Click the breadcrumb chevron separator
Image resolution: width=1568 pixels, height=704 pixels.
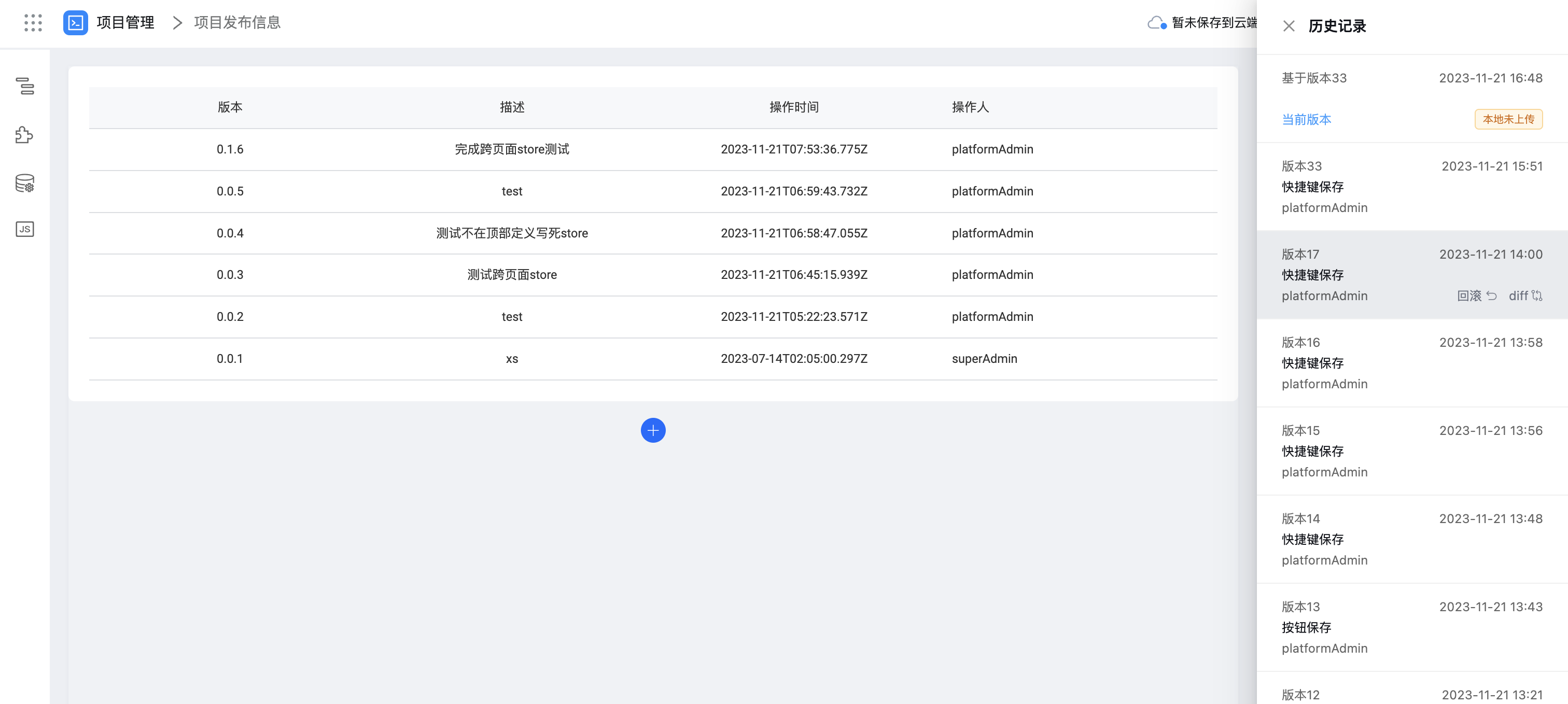(x=177, y=23)
